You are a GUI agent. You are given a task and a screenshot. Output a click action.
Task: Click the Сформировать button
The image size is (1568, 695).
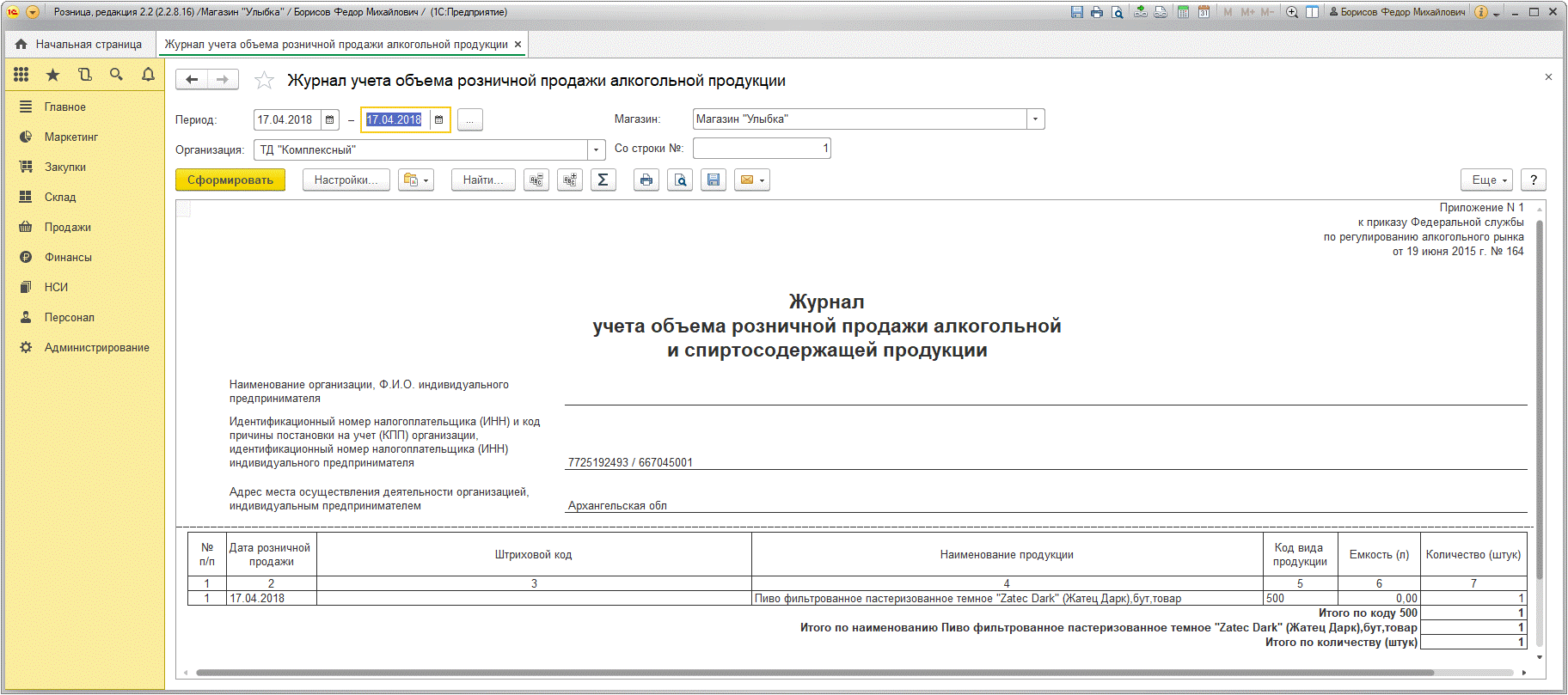230,180
